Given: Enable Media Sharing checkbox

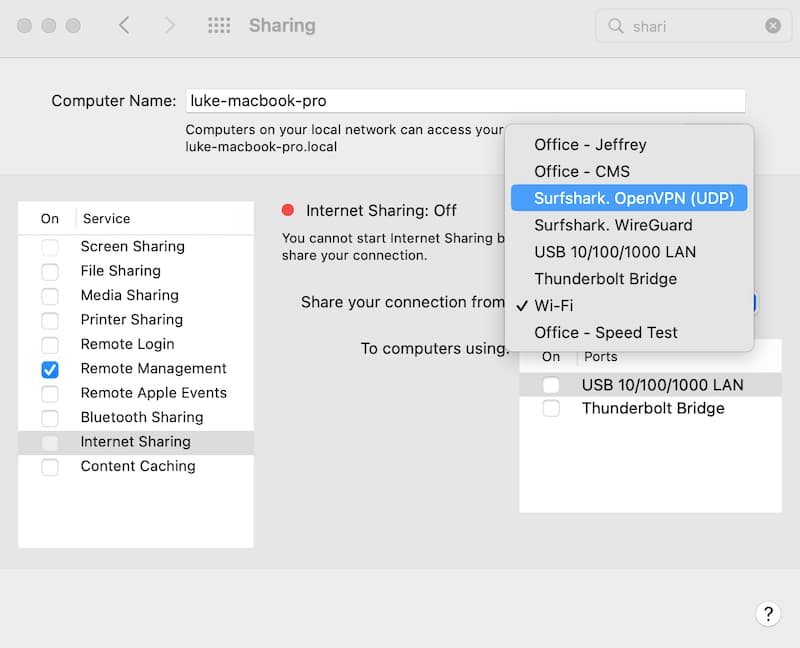Looking at the screenshot, I should coord(50,296).
